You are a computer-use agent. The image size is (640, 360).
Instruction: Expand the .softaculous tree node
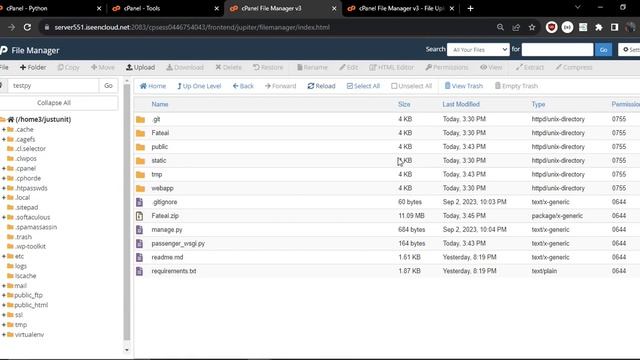4,217
